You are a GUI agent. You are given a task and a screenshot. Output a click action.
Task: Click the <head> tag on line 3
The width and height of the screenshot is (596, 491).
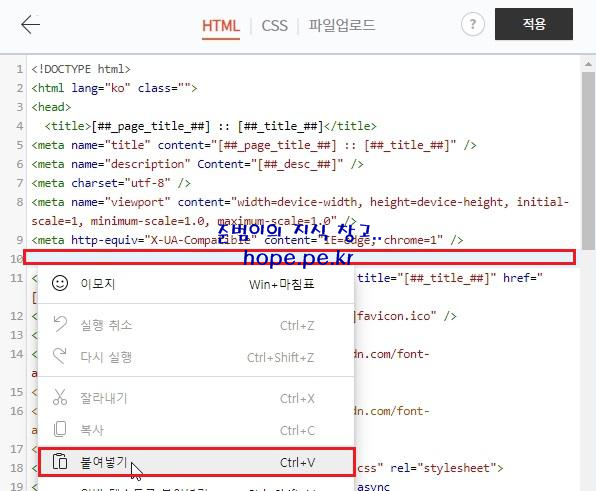(x=51, y=107)
